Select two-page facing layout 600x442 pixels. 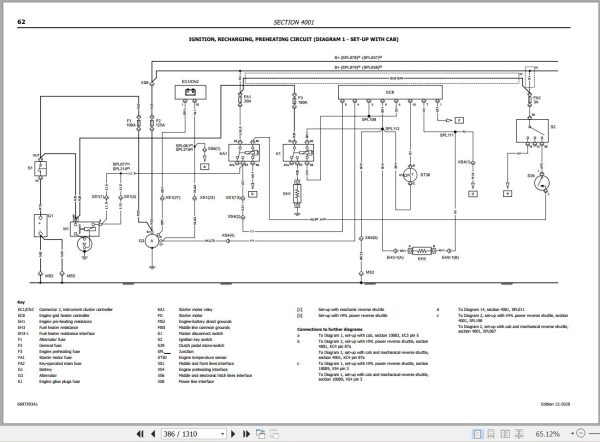click(505, 434)
